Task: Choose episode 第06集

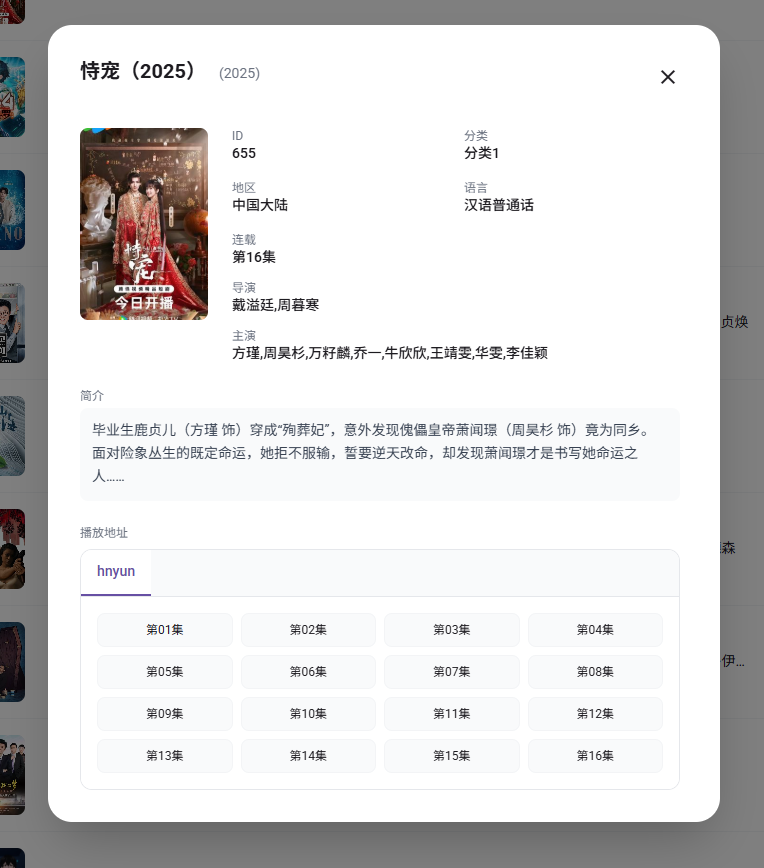Action: (308, 672)
